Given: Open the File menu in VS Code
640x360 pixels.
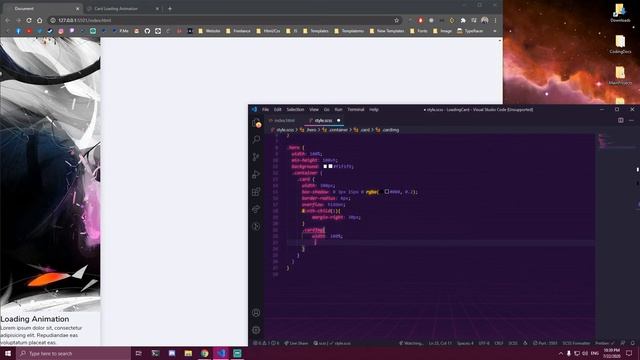Looking at the screenshot, I should click(265, 109).
